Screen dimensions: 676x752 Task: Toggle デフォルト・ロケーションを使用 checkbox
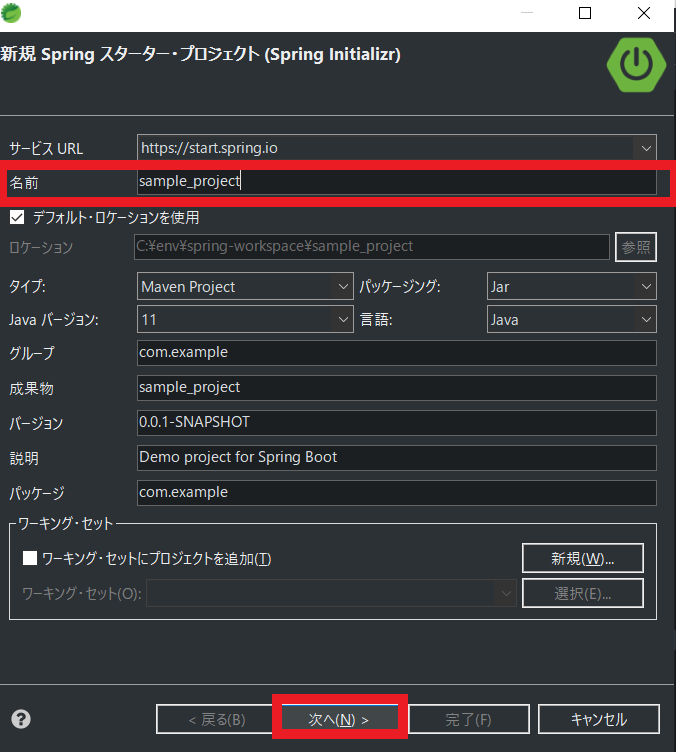pos(17,217)
